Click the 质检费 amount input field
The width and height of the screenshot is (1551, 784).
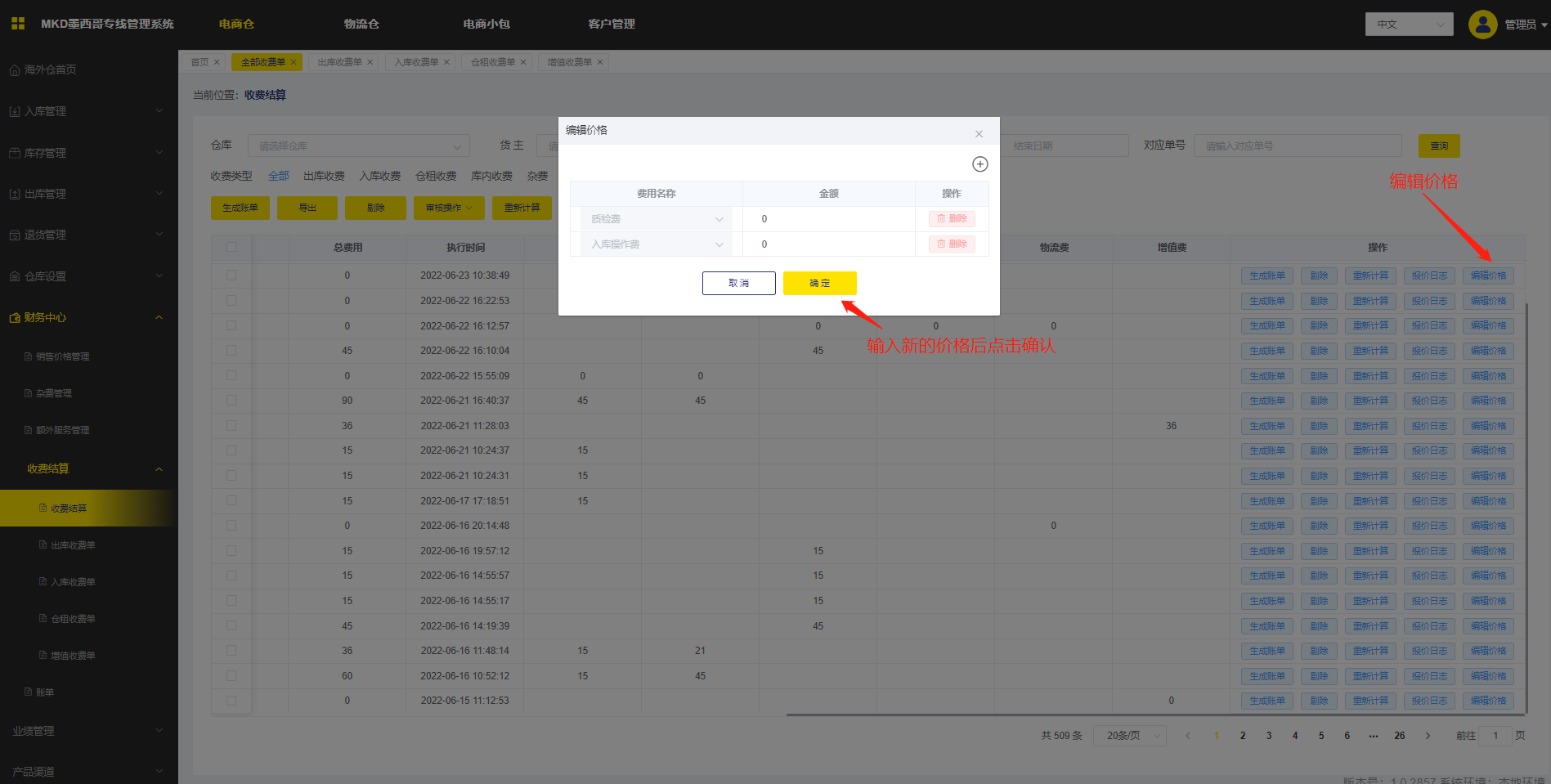[827, 219]
